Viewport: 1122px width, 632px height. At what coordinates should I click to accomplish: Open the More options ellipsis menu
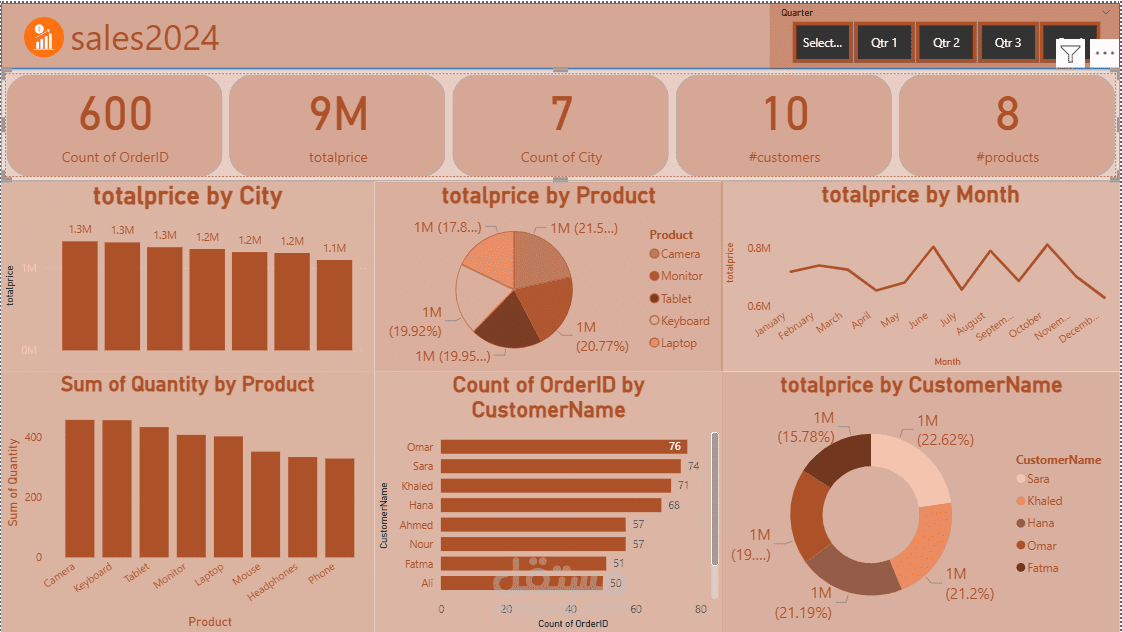pos(1104,53)
